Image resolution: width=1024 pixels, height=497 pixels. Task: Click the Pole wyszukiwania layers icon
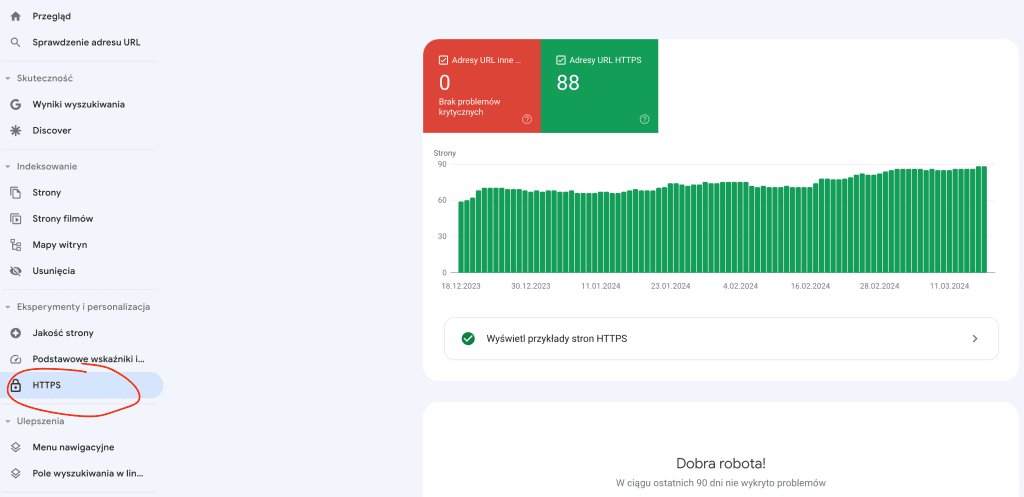pyautogui.click(x=16, y=473)
